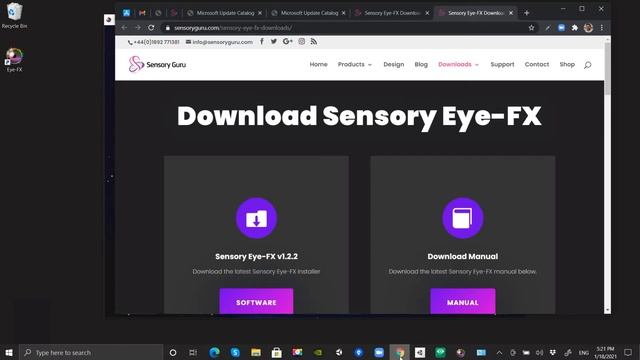
Task: Open the Chrome three-dot menu
Action: (602, 28)
